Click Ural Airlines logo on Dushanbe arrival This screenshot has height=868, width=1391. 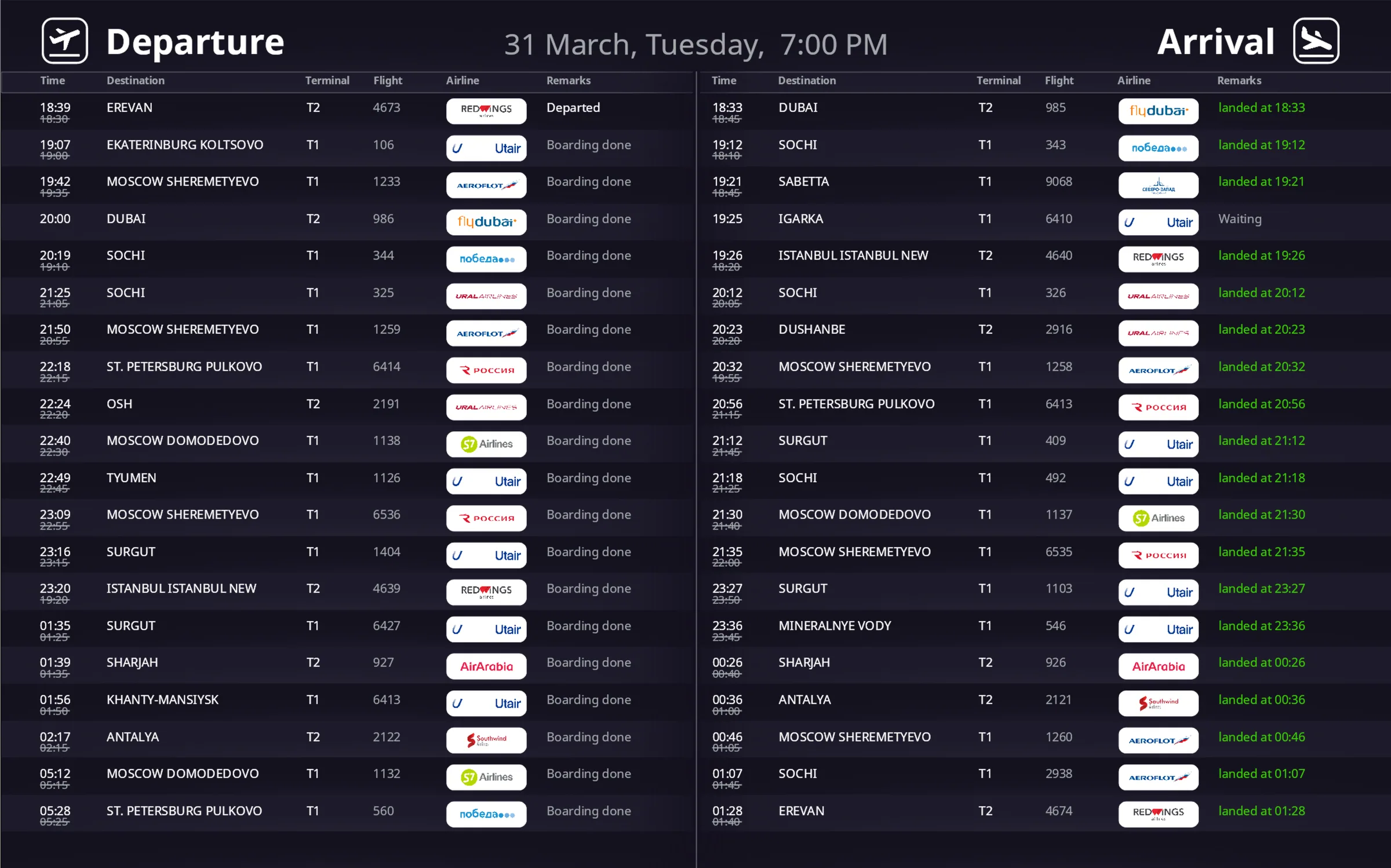coord(1158,333)
